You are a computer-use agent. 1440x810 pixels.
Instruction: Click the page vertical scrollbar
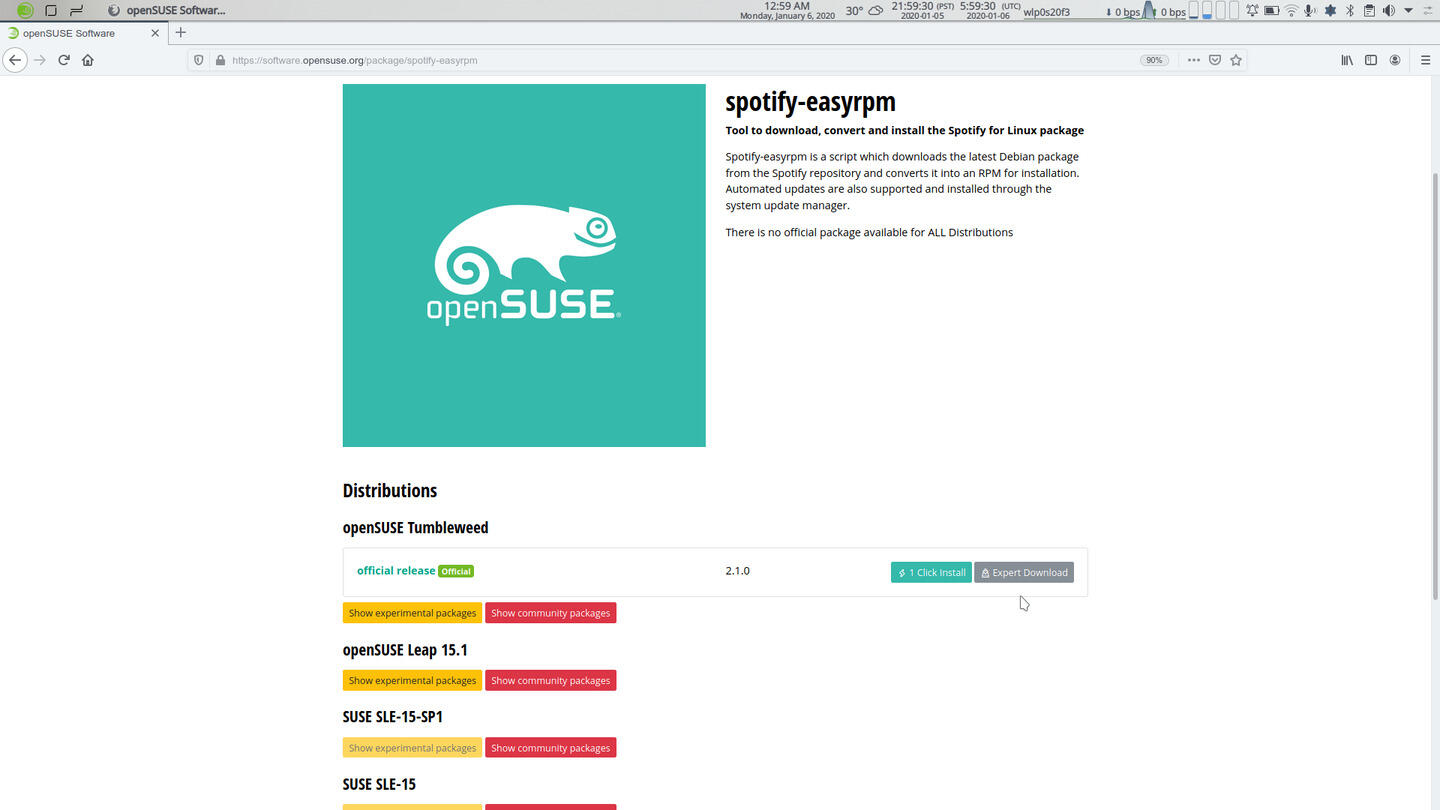pyautogui.click(x=1434, y=385)
